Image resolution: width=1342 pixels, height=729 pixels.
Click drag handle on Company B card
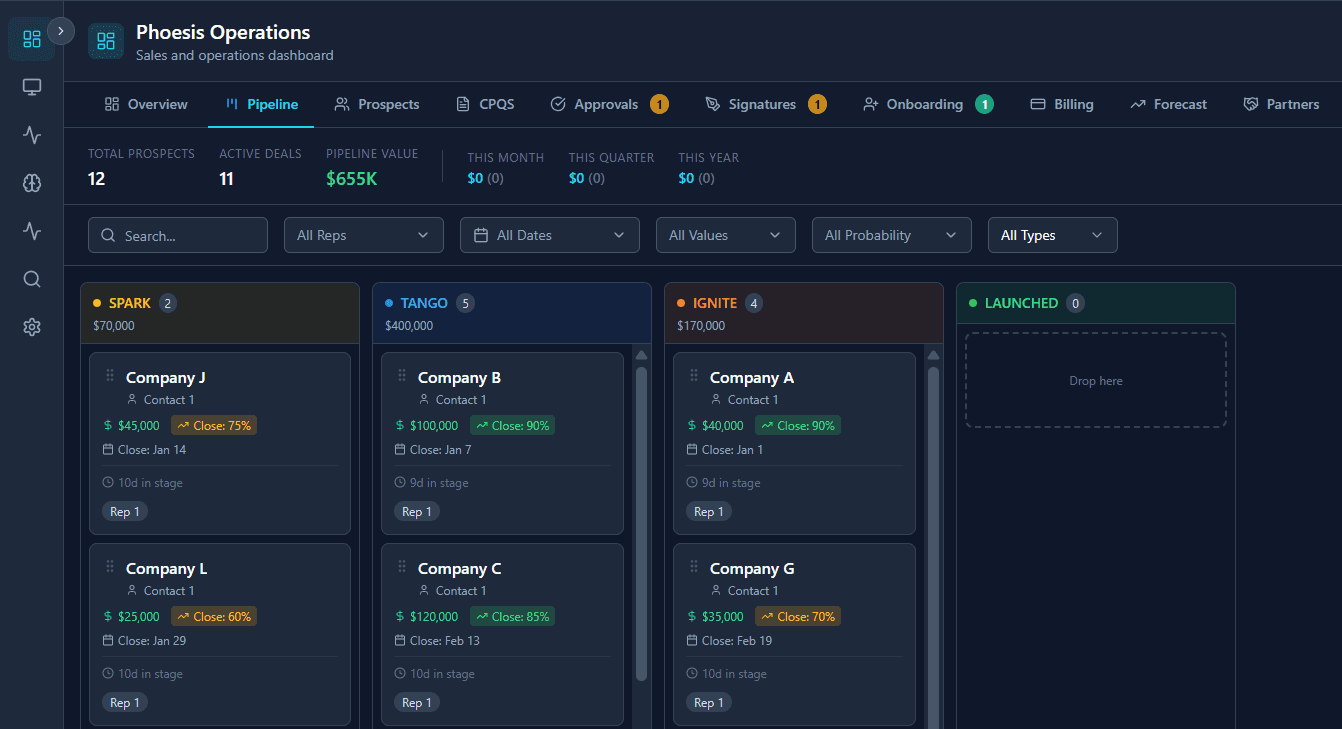click(402, 376)
